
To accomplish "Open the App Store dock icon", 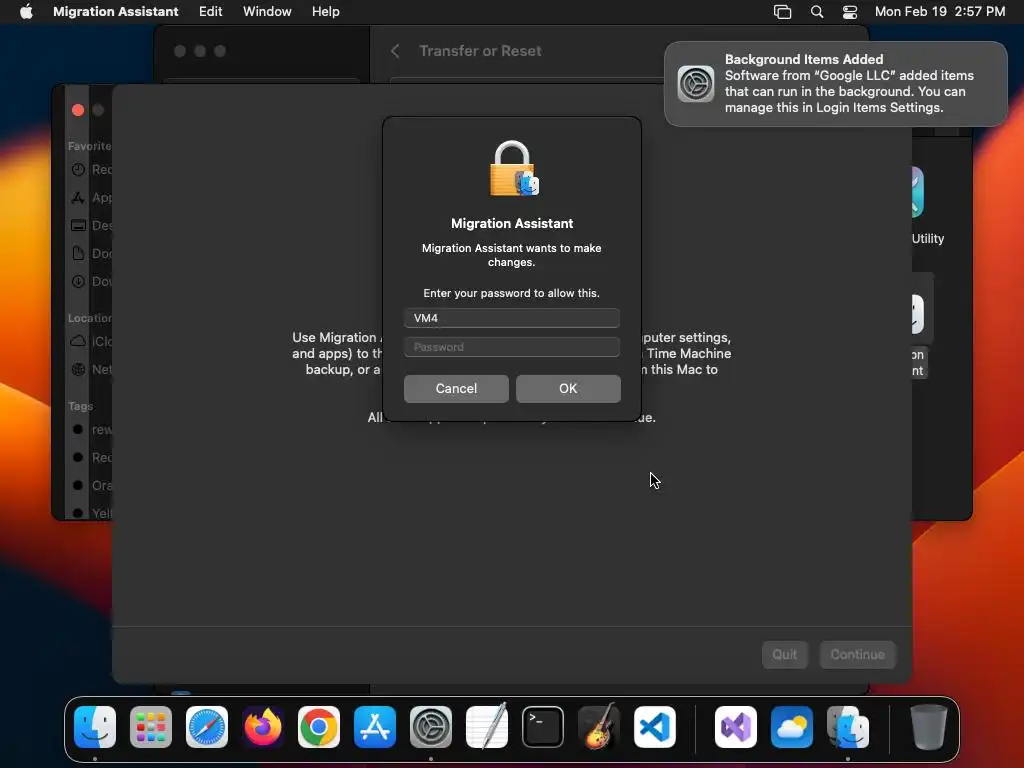I will pyautogui.click(x=375, y=727).
